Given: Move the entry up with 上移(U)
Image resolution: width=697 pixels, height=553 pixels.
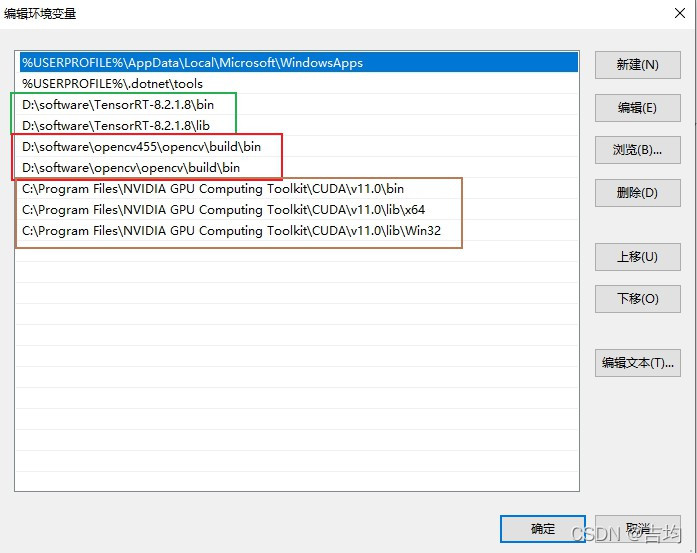Looking at the screenshot, I should tap(637, 256).
